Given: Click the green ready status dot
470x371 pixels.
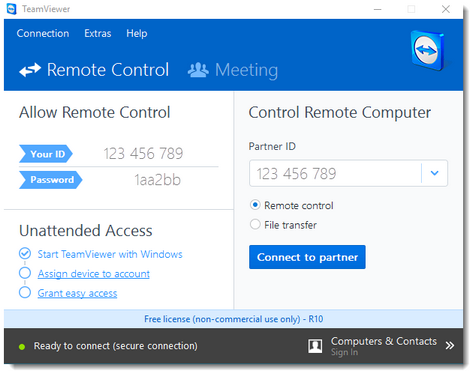Looking at the screenshot, I should tap(22, 347).
